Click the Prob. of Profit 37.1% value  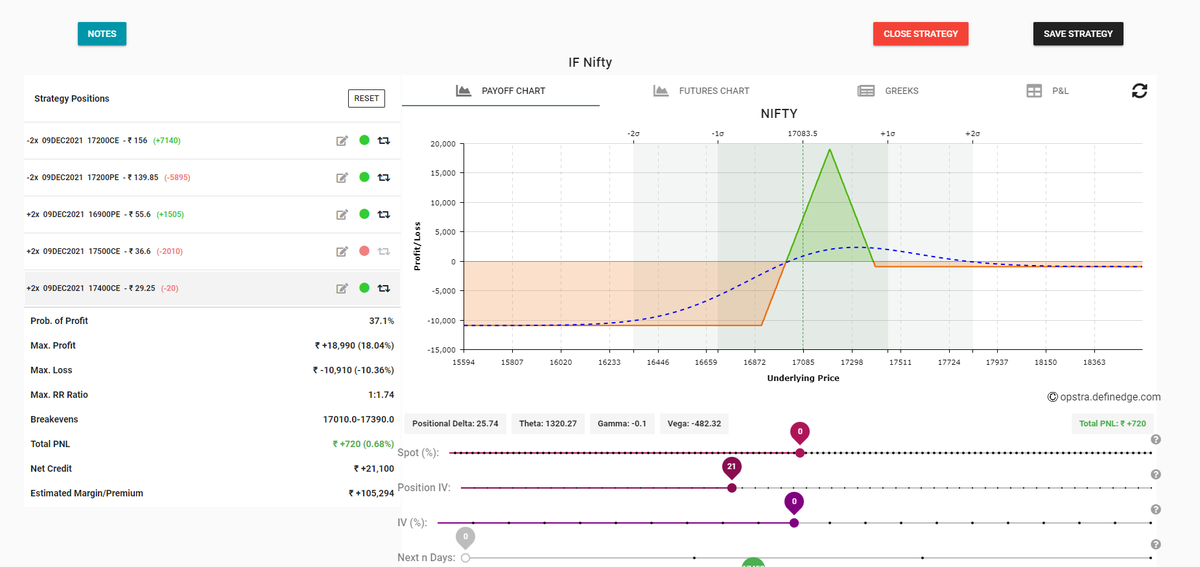[x=382, y=321]
